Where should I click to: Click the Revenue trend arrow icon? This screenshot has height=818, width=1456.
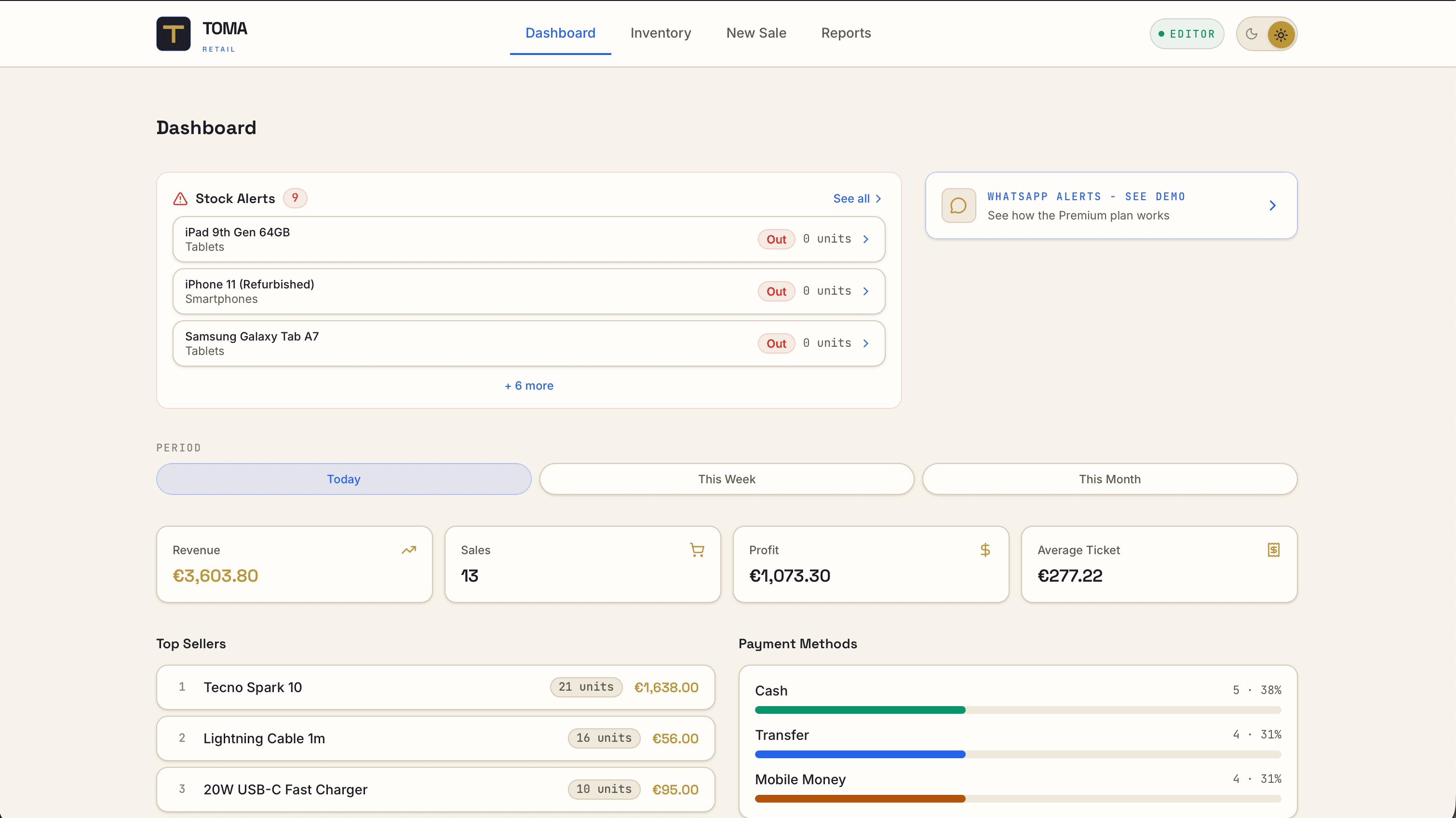(409, 550)
